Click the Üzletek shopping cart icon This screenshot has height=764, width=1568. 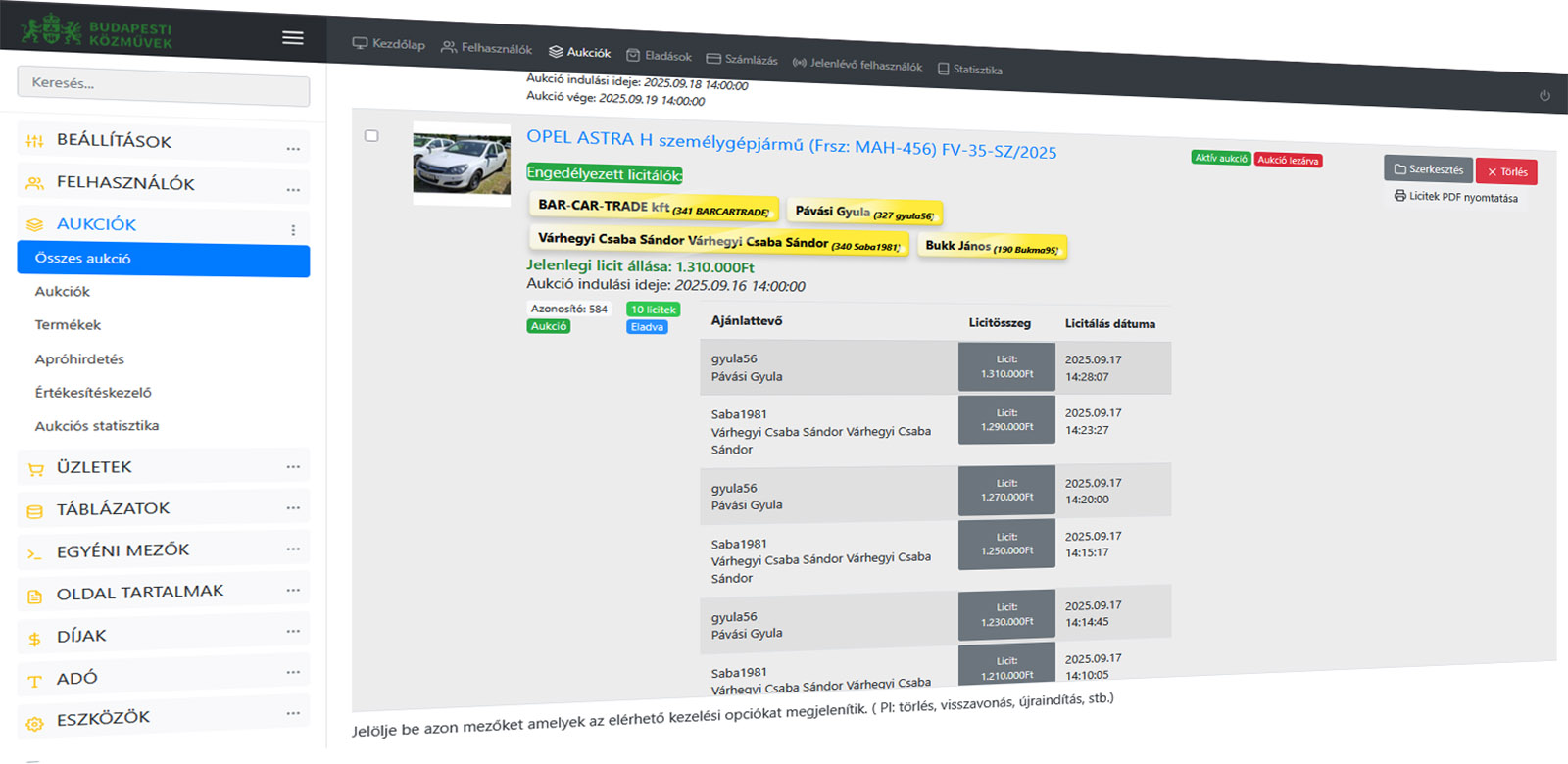coord(35,469)
